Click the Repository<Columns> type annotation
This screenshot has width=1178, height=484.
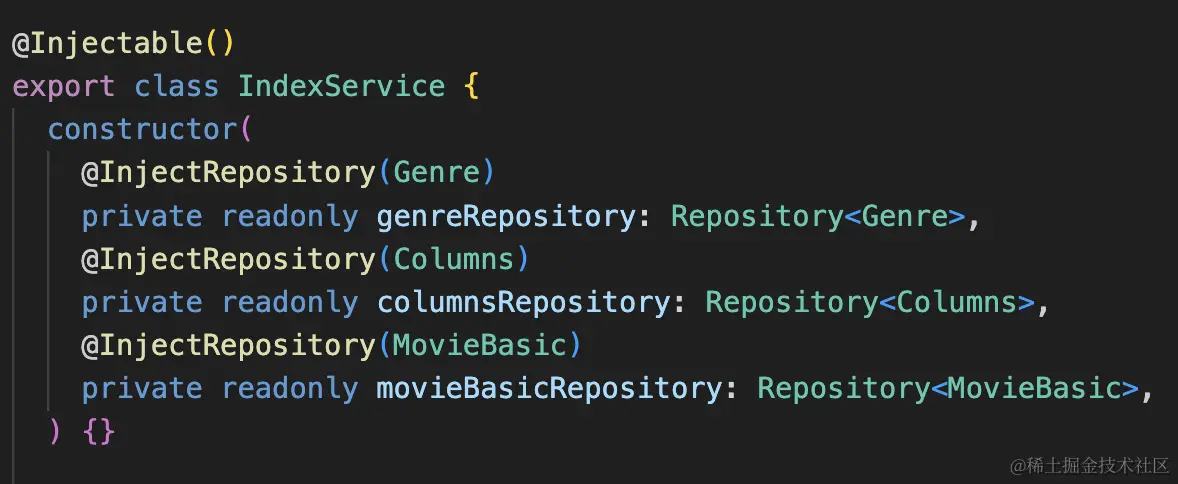[x=870, y=303]
